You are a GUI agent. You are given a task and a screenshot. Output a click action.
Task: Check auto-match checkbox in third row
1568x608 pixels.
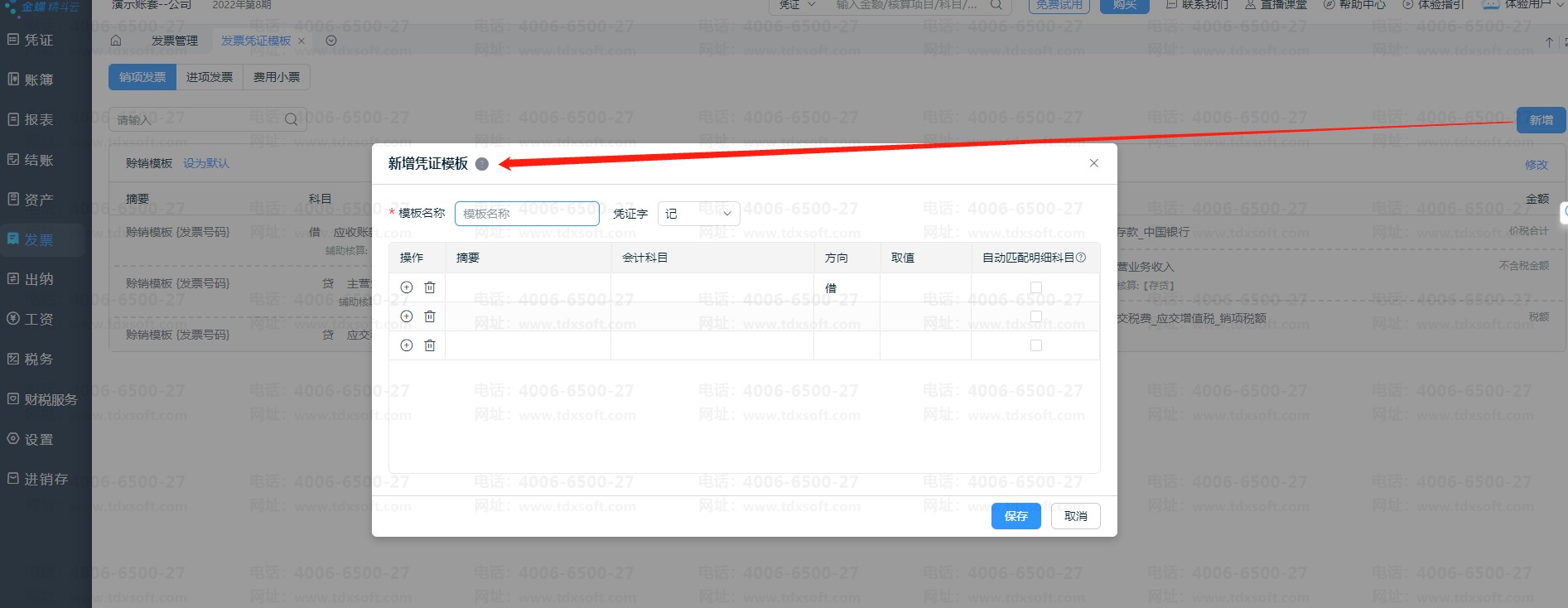tap(1035, 345)
